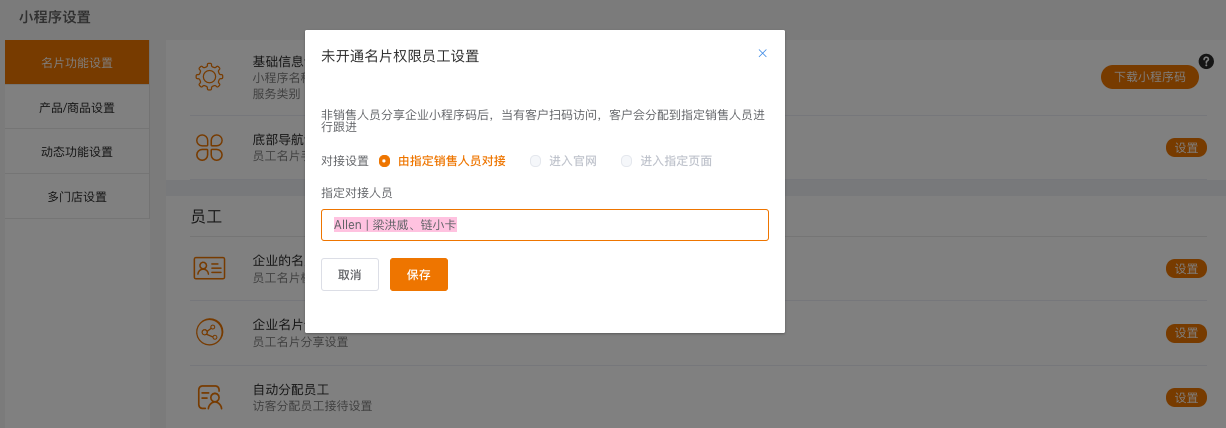Click the basic info gear icon
The image size is (1226, 428).
209,77
